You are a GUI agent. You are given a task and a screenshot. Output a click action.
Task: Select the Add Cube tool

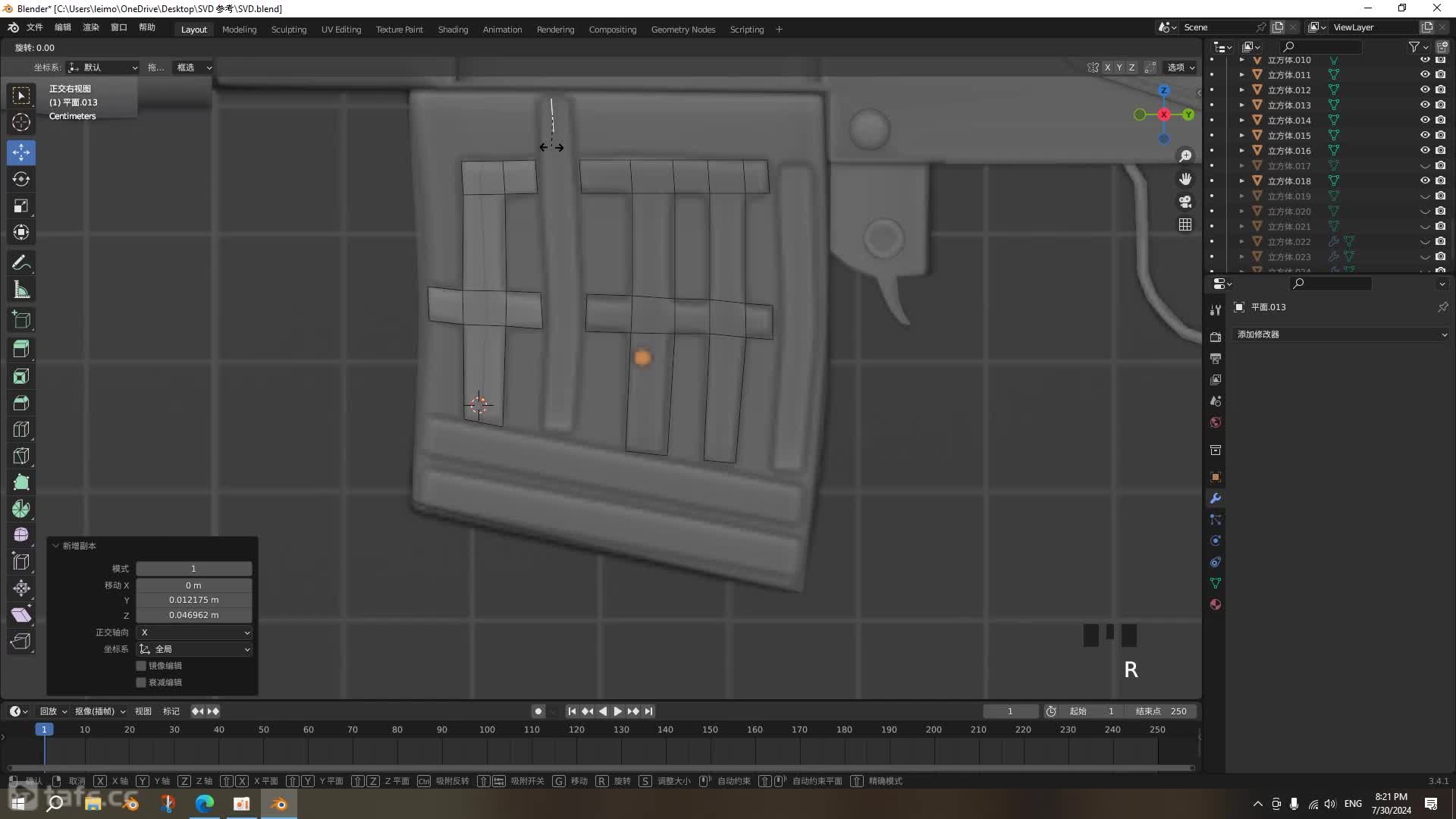pos(21,320)
